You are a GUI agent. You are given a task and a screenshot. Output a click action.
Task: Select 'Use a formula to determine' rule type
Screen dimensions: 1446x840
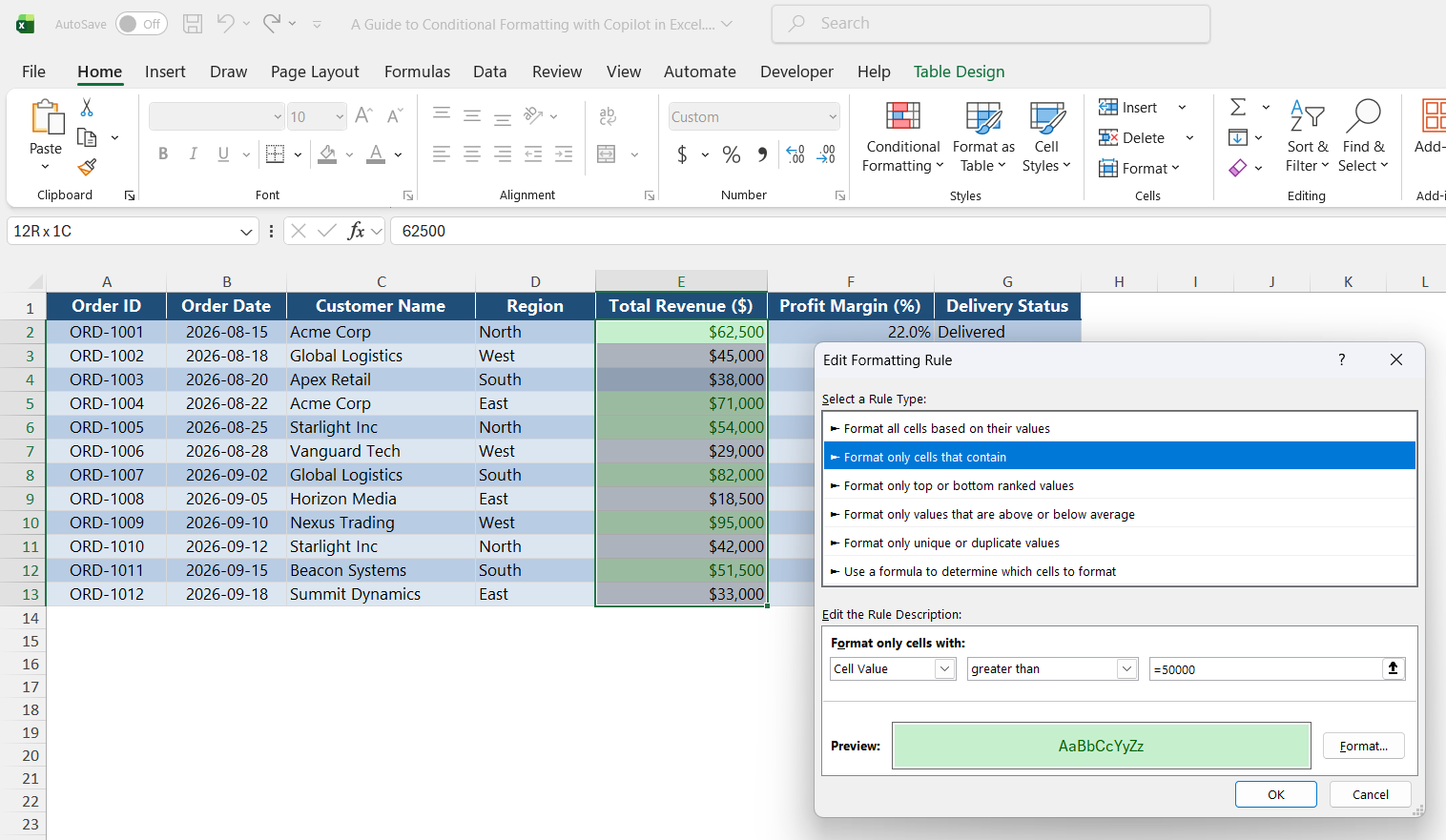tap(1120, 571)
